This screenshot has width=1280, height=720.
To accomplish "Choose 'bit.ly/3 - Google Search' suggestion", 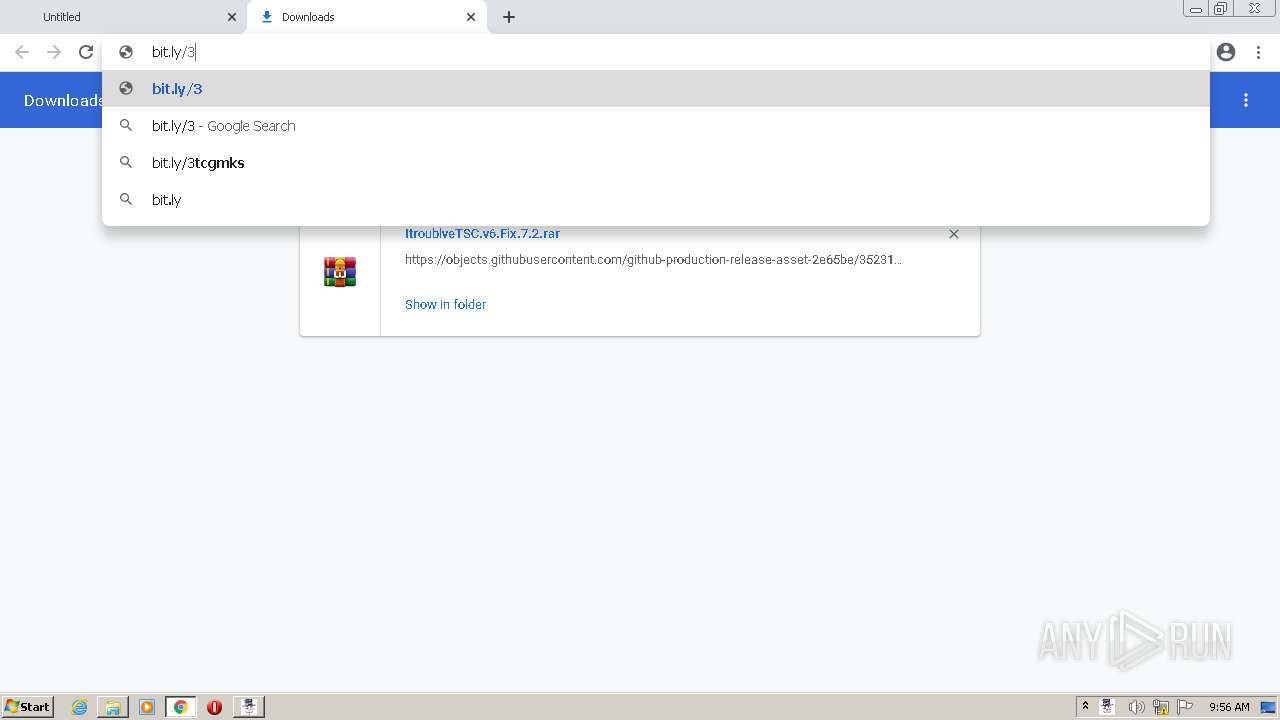I will [x=656, y=126].
